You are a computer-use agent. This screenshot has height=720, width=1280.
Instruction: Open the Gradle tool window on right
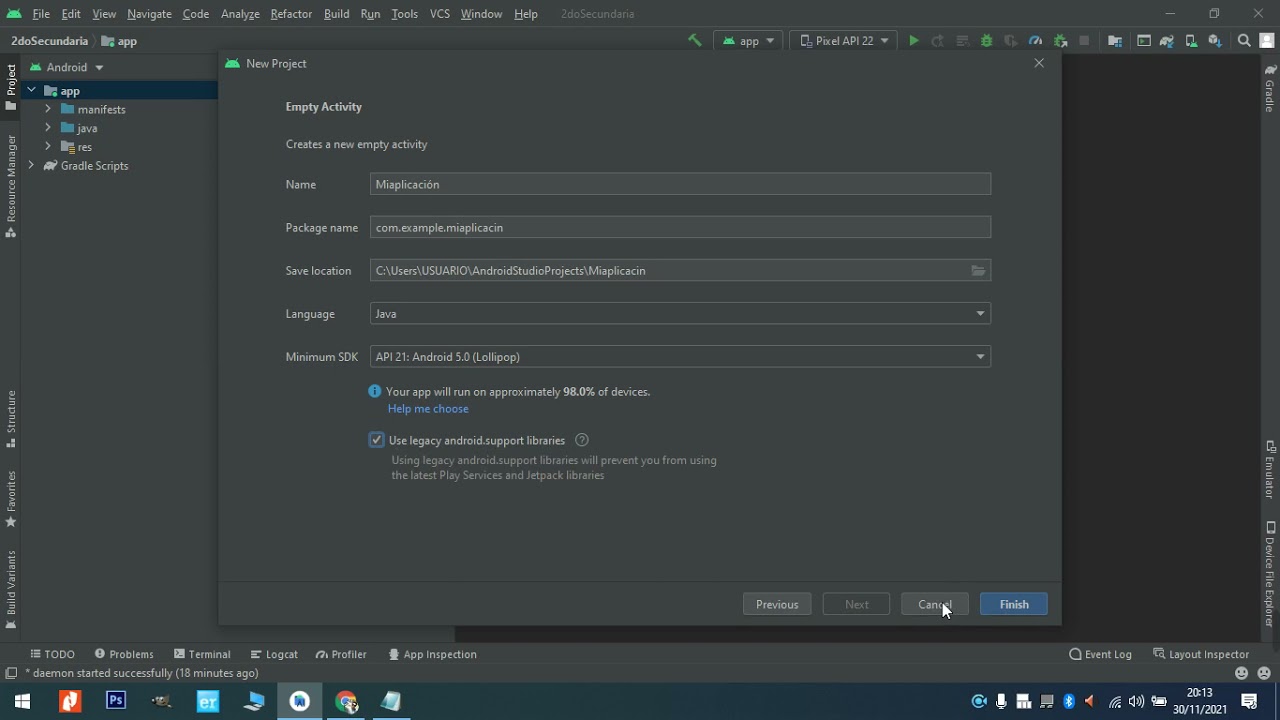tap(1270, 88)
